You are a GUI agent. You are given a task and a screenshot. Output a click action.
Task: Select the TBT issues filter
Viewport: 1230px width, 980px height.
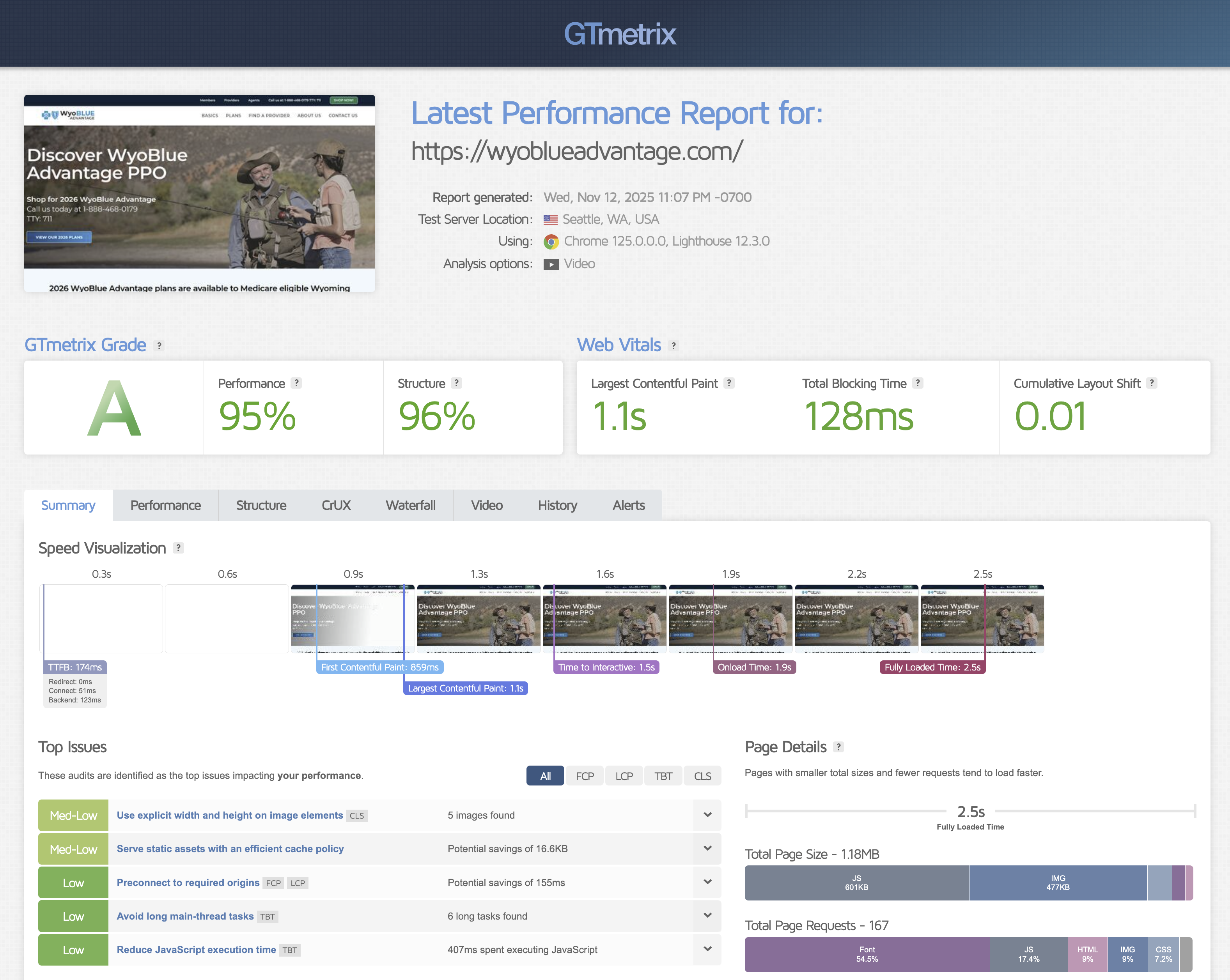click(663, 776)
